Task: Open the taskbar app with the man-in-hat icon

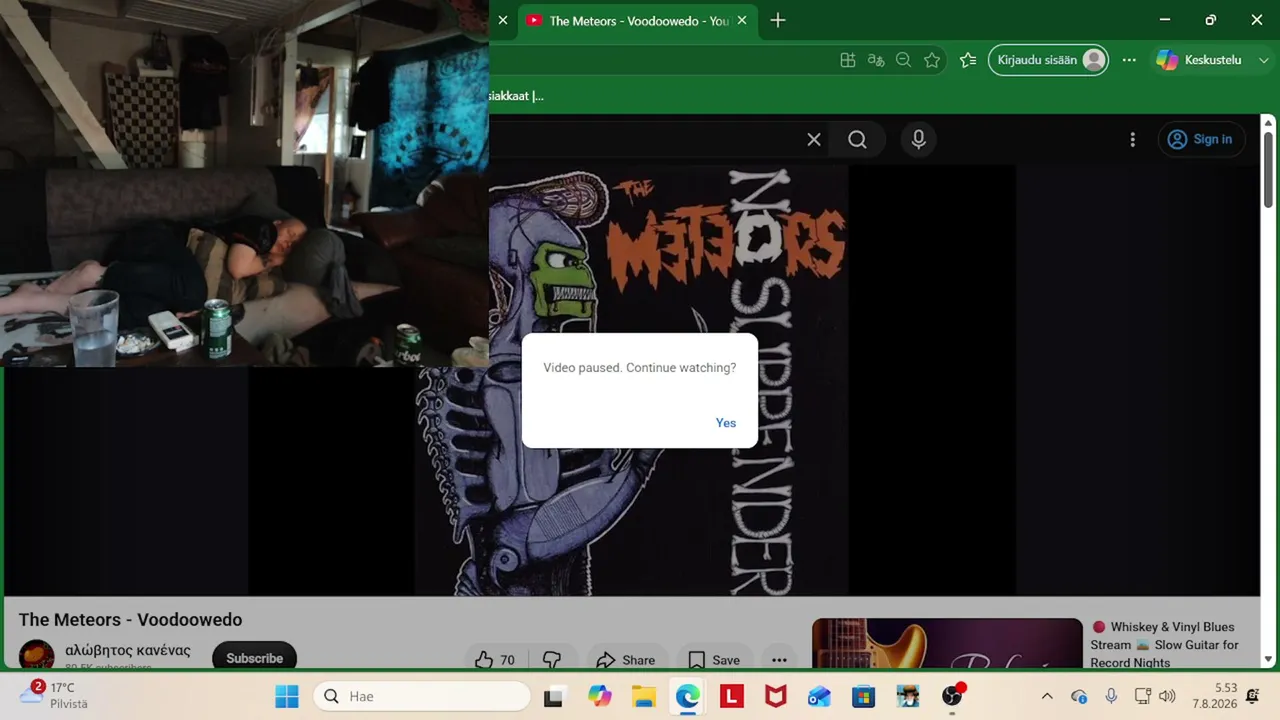Action: (908, 696)
